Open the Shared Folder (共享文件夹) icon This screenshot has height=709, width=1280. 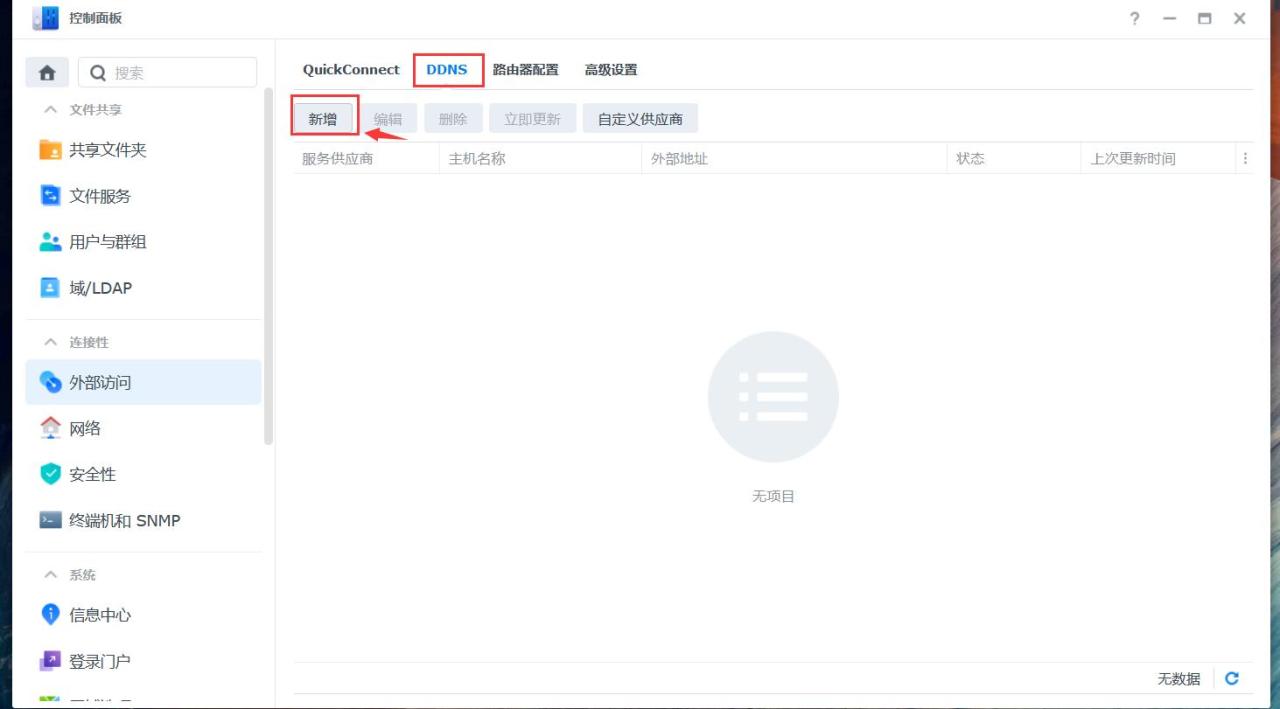click(50, 150)
